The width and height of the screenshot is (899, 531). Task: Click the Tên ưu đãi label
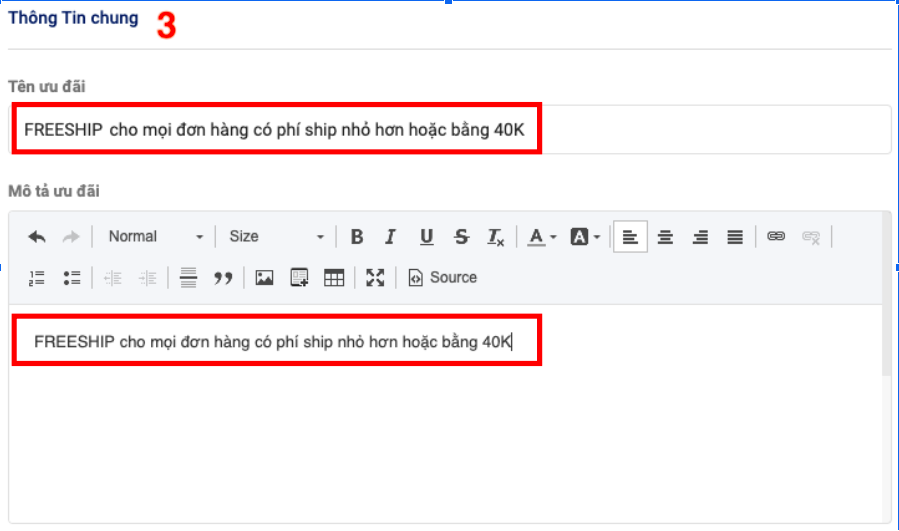click(x=47, y=87)
